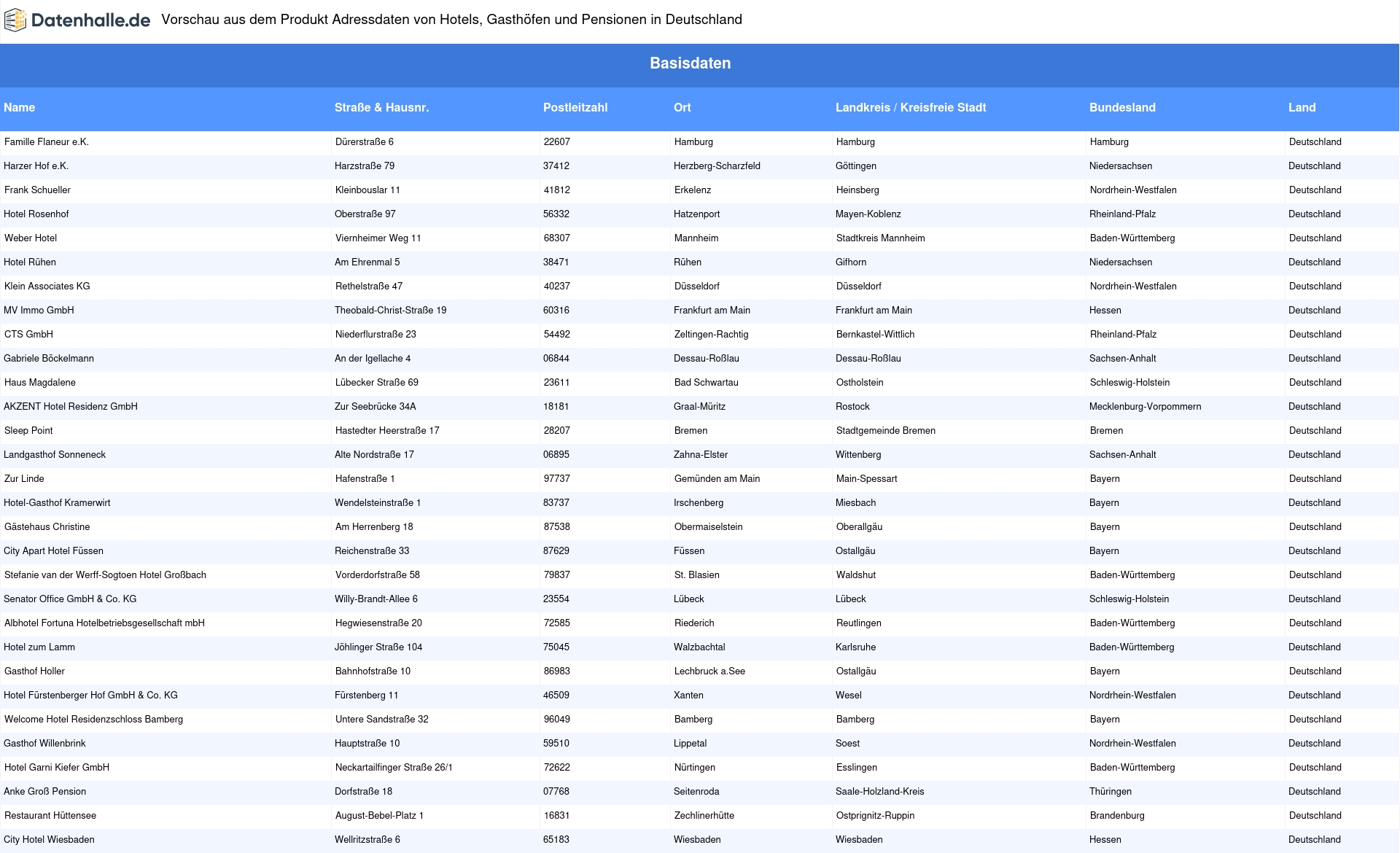Select Welcome Hotel Residenzschloss Bamberg
Image resolution: width=1400 pixels, height=853 pixels.
coord(93,720)
